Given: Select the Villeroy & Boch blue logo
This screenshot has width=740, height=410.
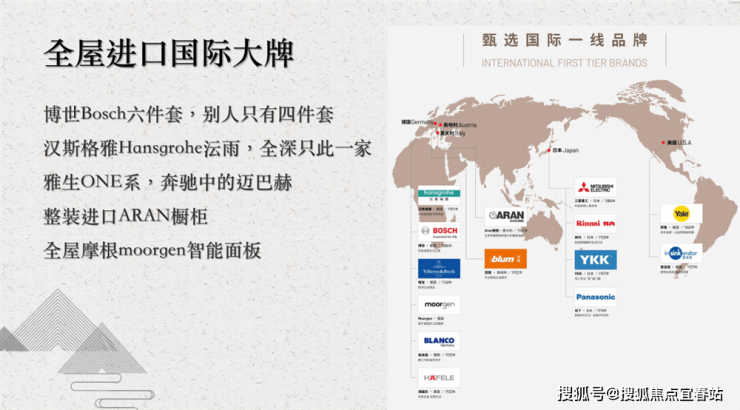Looking at the screenshot, I should [x=439, y=268].
